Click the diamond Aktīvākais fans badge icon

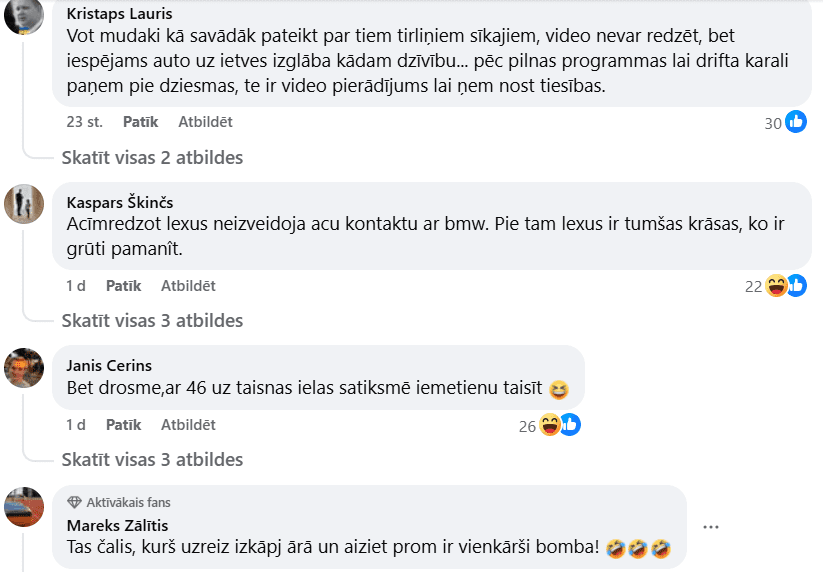tap(74, 502)
